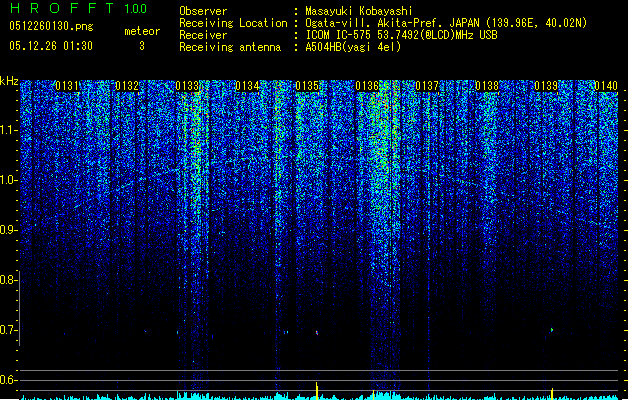Click time marker 0134
629x400 pixels.
point(247,86)
